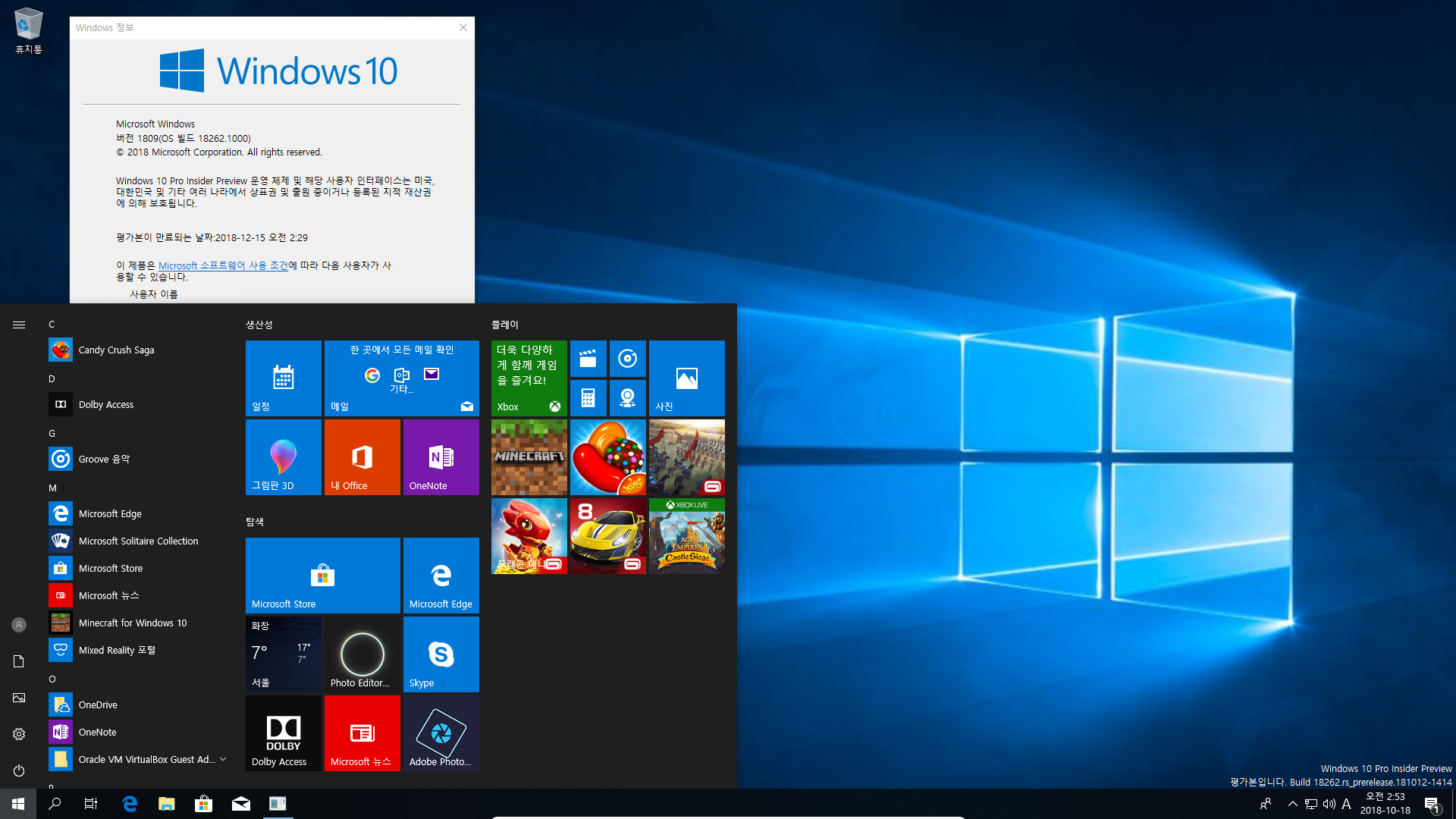Open Minecraft for Windows 10
This screenshot has width=1456, height=819.
coord(132,622)
